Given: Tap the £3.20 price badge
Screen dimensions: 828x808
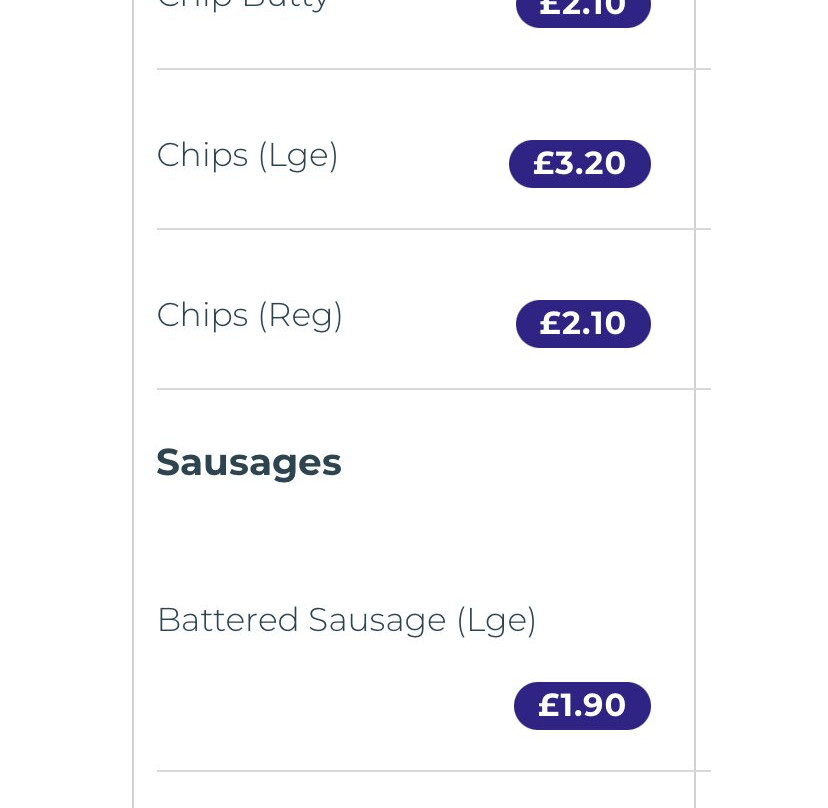Looking at the screenshot, I should point(579,164).
